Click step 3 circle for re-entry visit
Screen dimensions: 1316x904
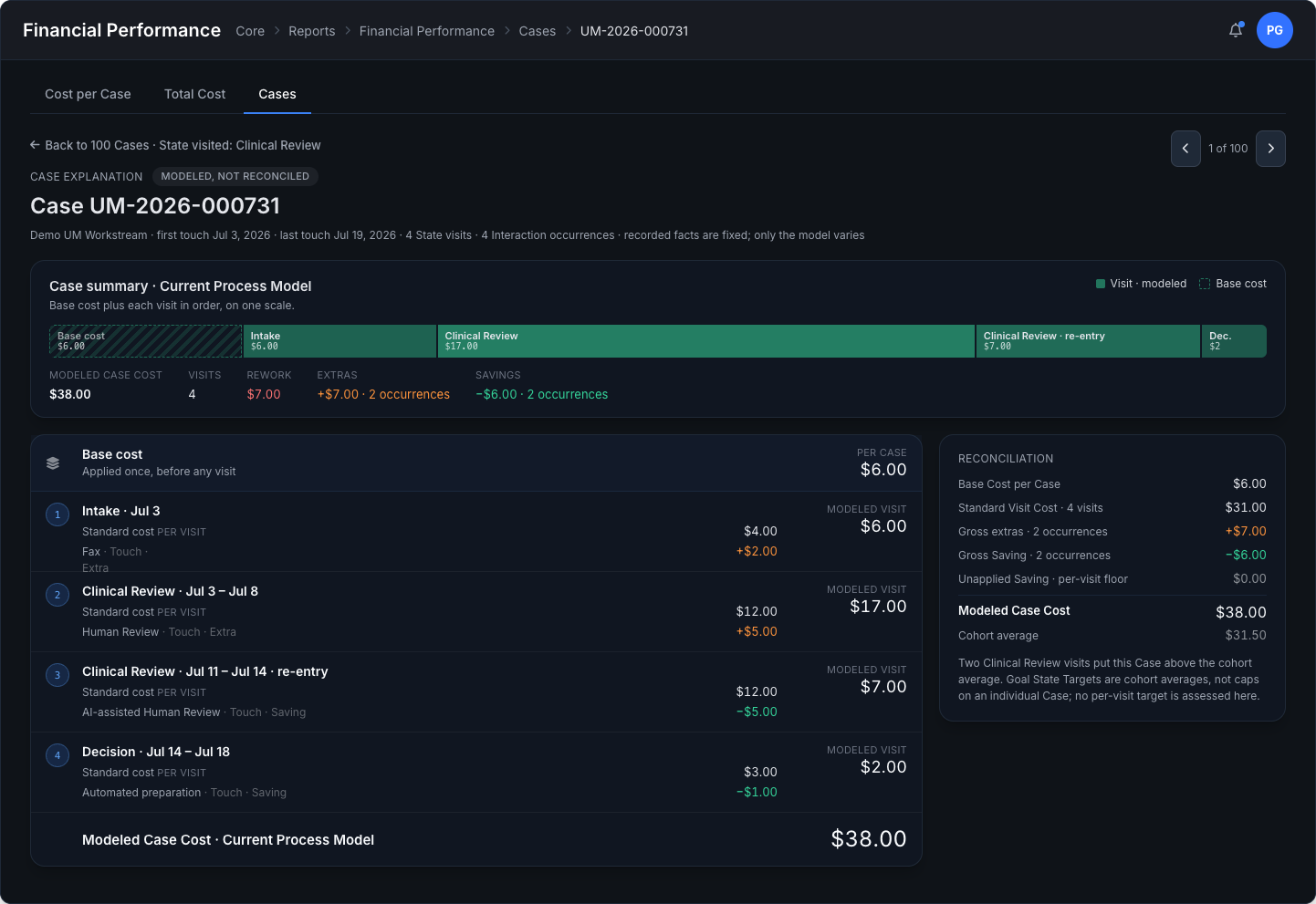[57, 675]
